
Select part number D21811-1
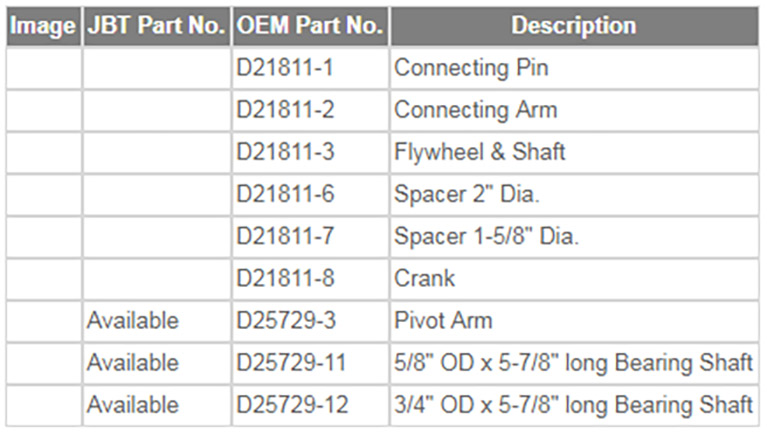pyautogui.click(x=285, y=69)
